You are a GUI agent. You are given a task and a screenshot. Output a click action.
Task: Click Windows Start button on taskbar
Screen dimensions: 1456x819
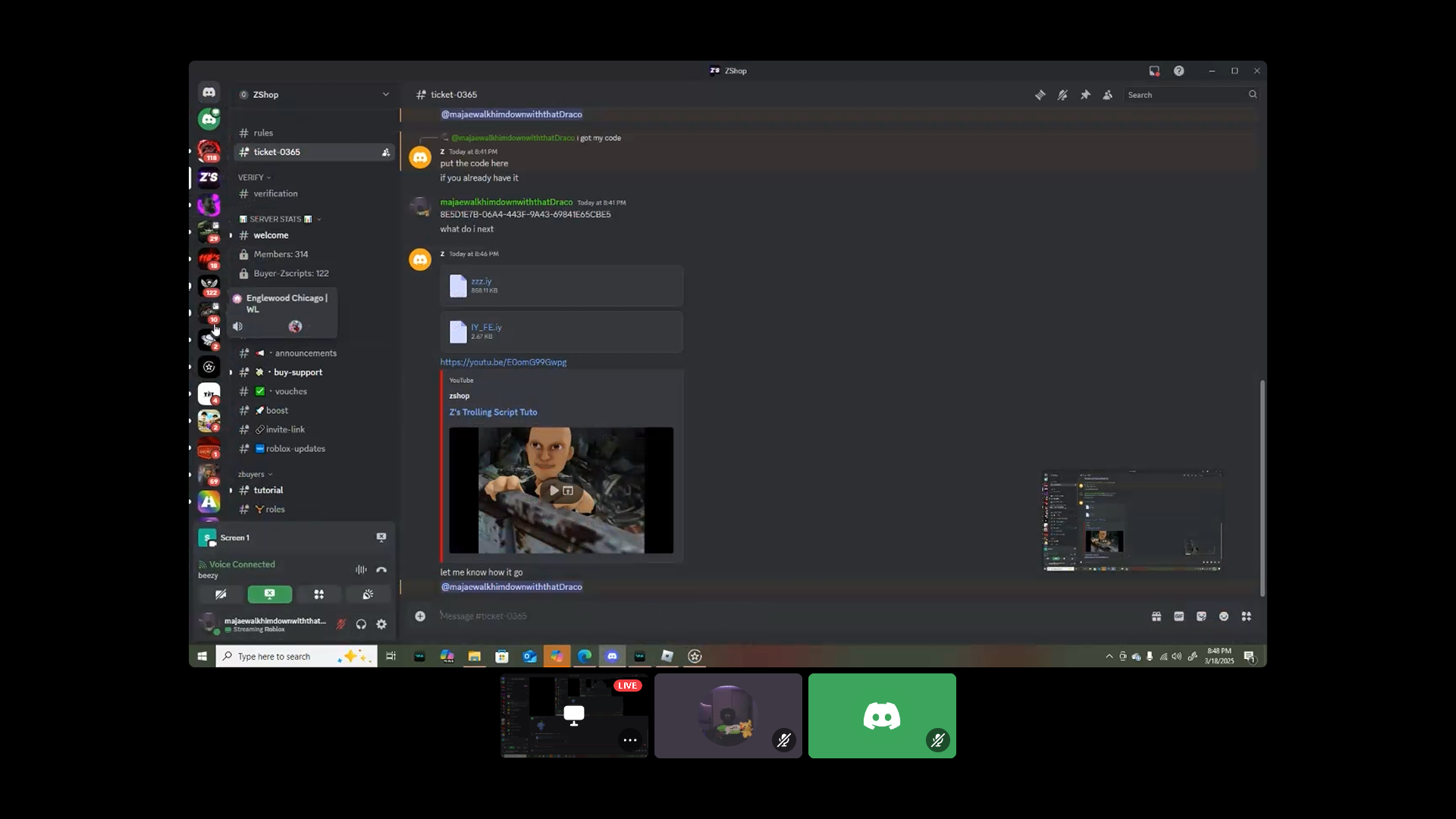202,657
